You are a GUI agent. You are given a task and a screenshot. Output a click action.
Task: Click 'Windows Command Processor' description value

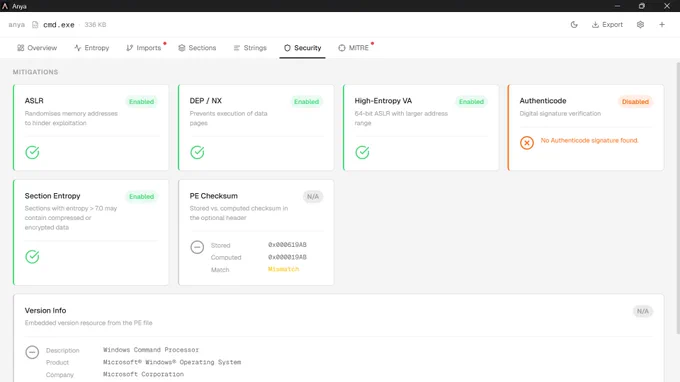click(151, 349)
